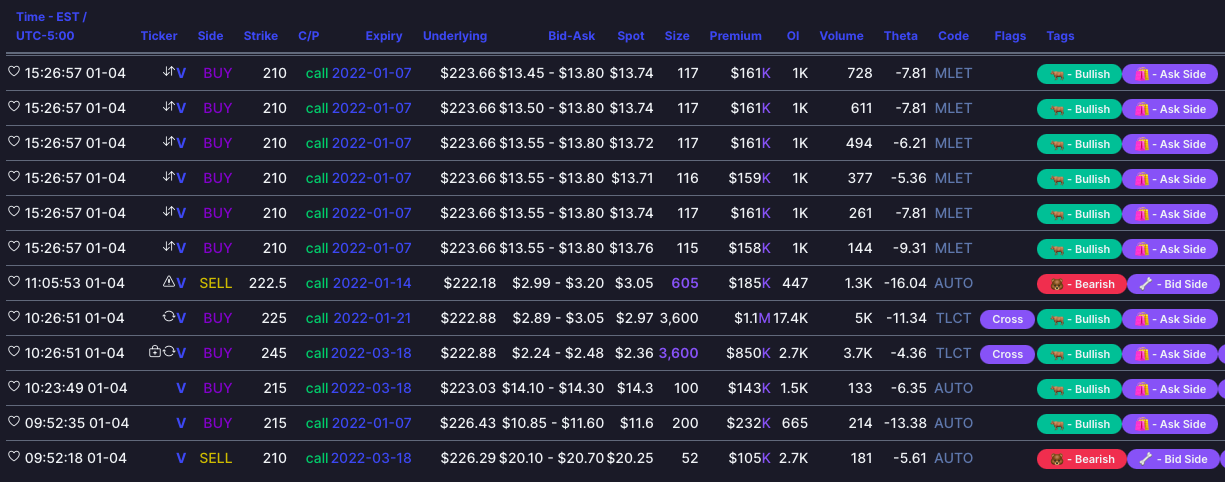Image resolution: width=1225 pixels, height=482 pixels.
Task: Open ticker V on the 09:52:35 row
Action: [181, 423]
